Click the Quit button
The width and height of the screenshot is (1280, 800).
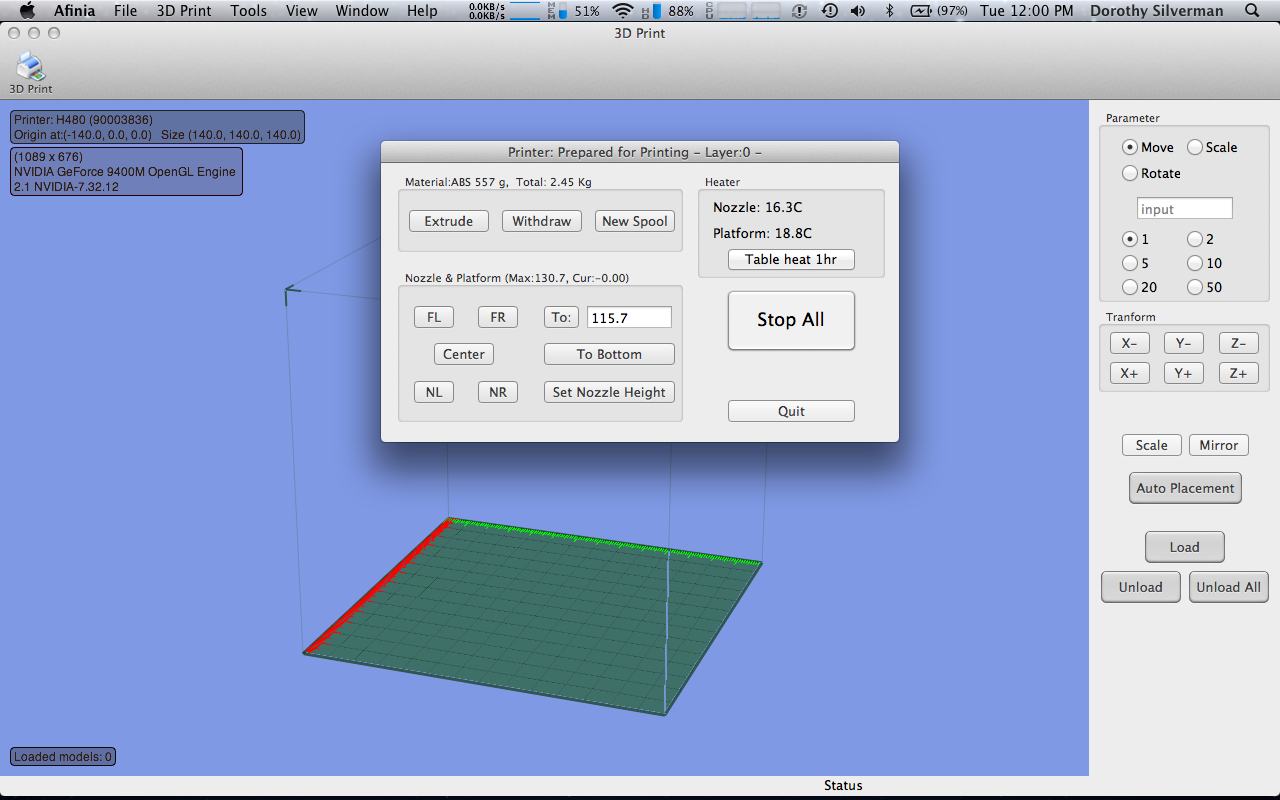pos(791,411)
